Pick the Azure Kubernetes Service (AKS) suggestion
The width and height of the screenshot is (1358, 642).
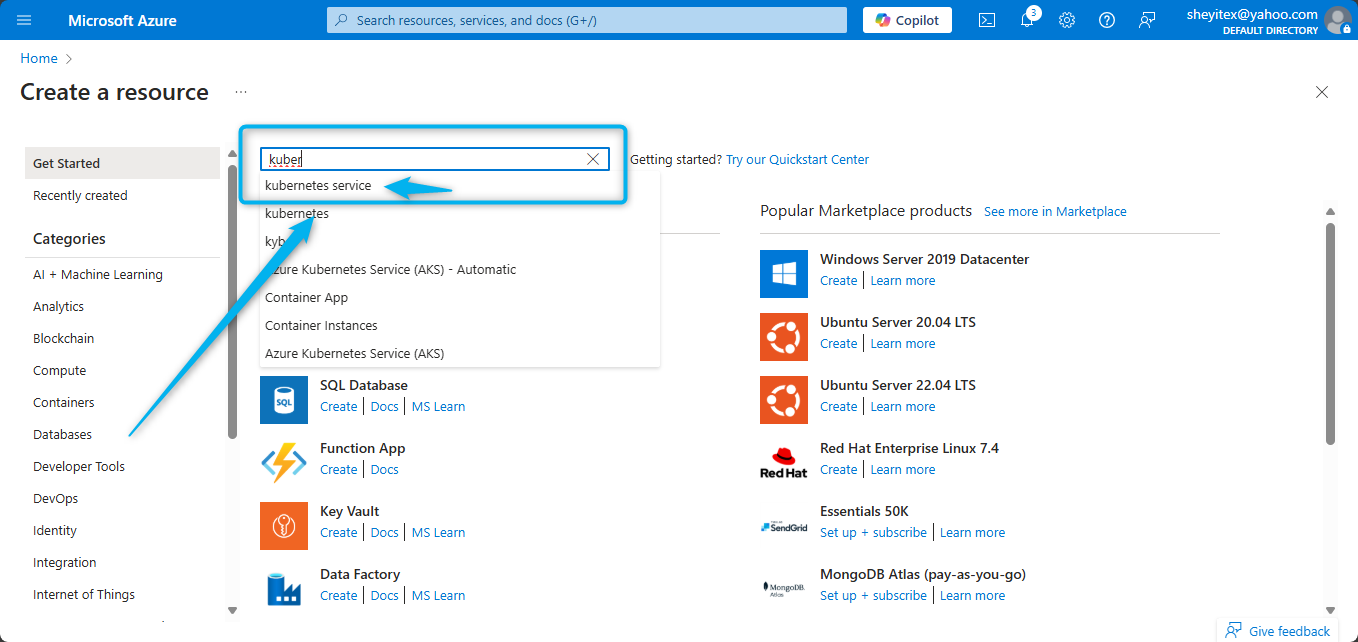[x=355, y=353]
